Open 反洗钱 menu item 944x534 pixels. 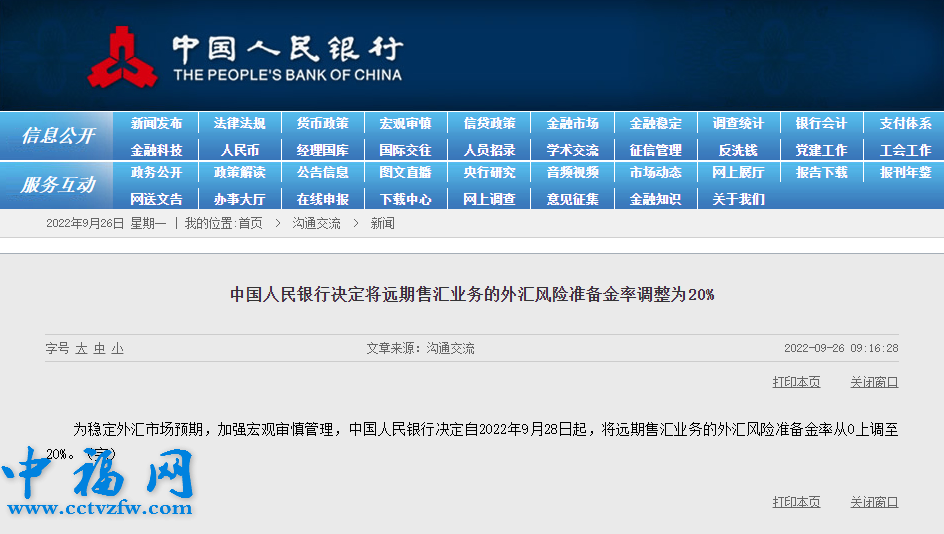coord(739,150)
